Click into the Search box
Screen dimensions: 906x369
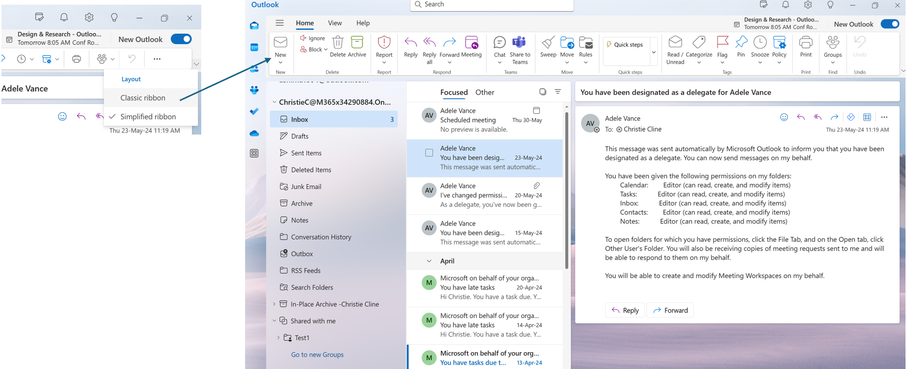tap(492, 5)
